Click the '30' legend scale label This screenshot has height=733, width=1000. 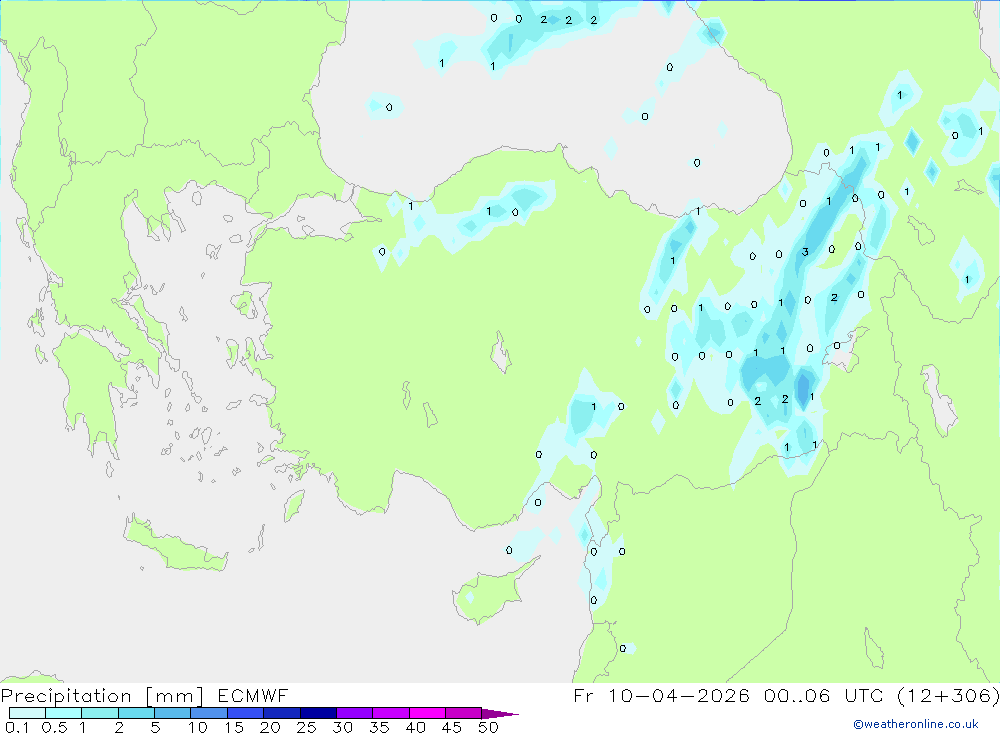click(x=343, y=727)
